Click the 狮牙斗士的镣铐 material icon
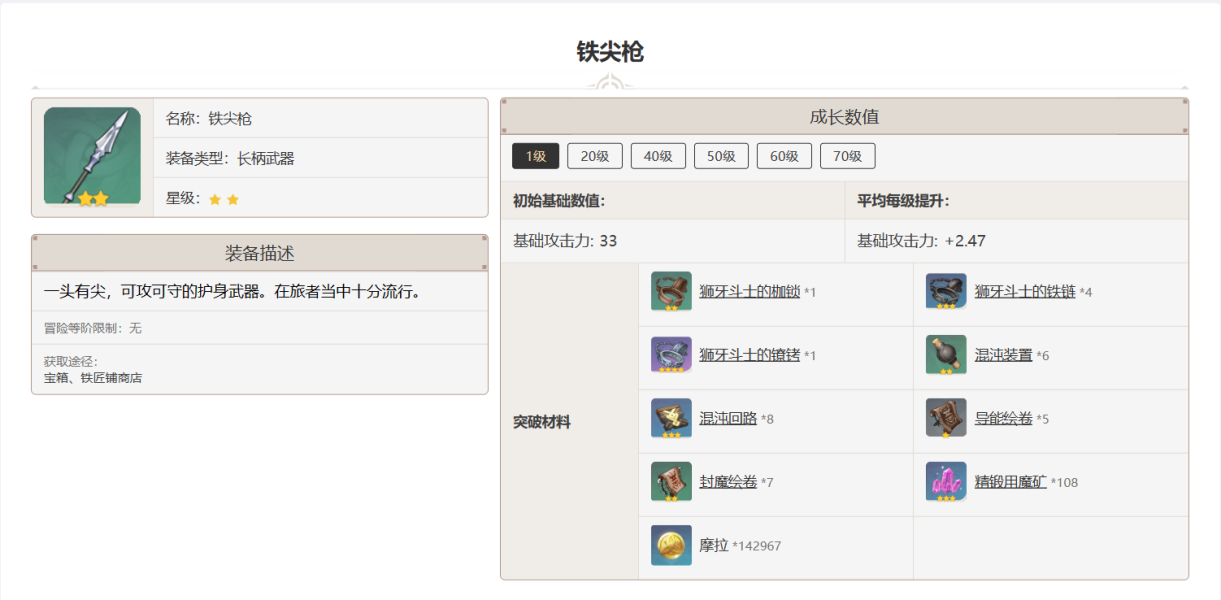 pos(671,355)
